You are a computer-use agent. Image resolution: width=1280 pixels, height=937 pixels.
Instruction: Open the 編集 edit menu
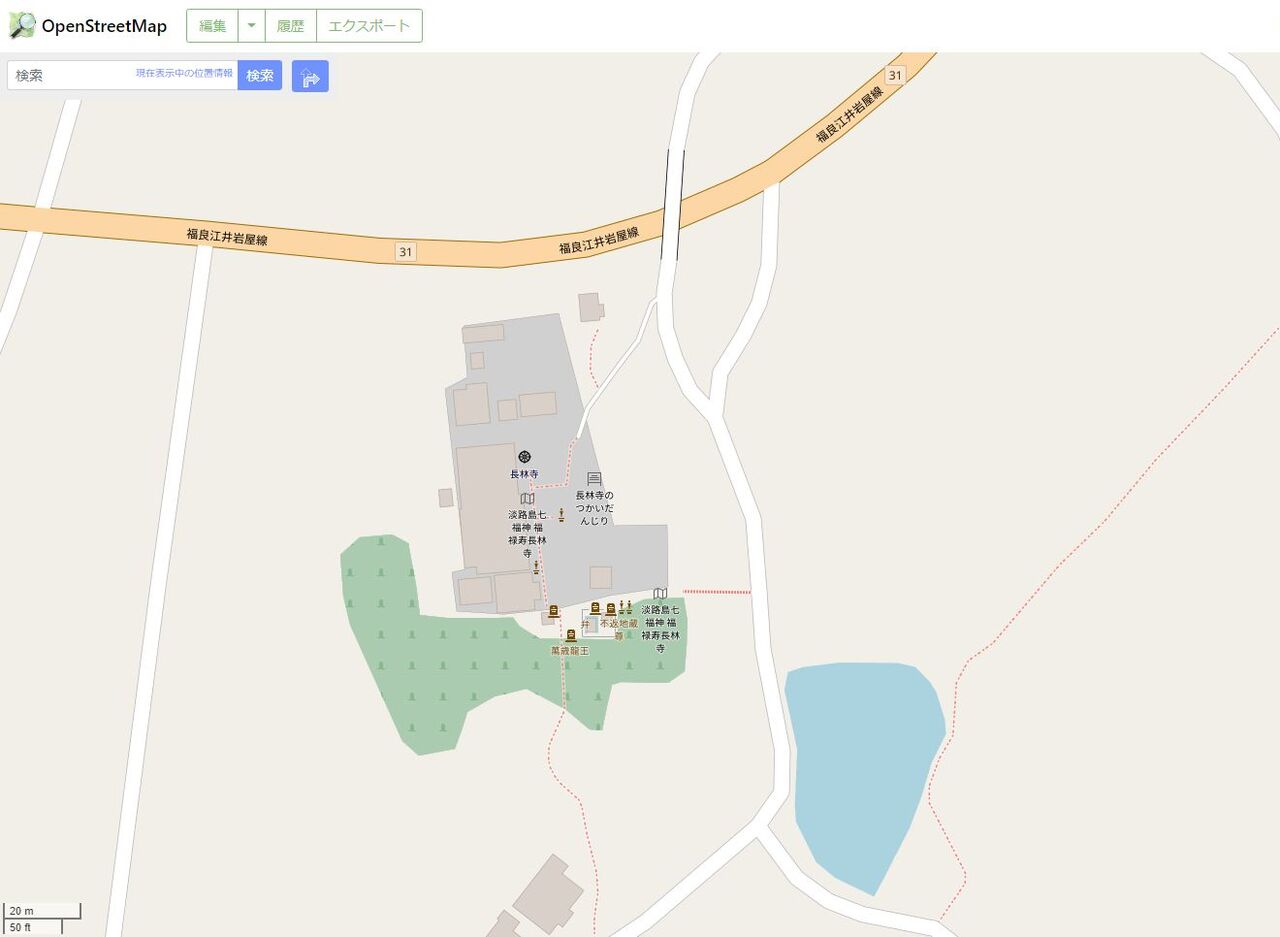coord(213,26)
